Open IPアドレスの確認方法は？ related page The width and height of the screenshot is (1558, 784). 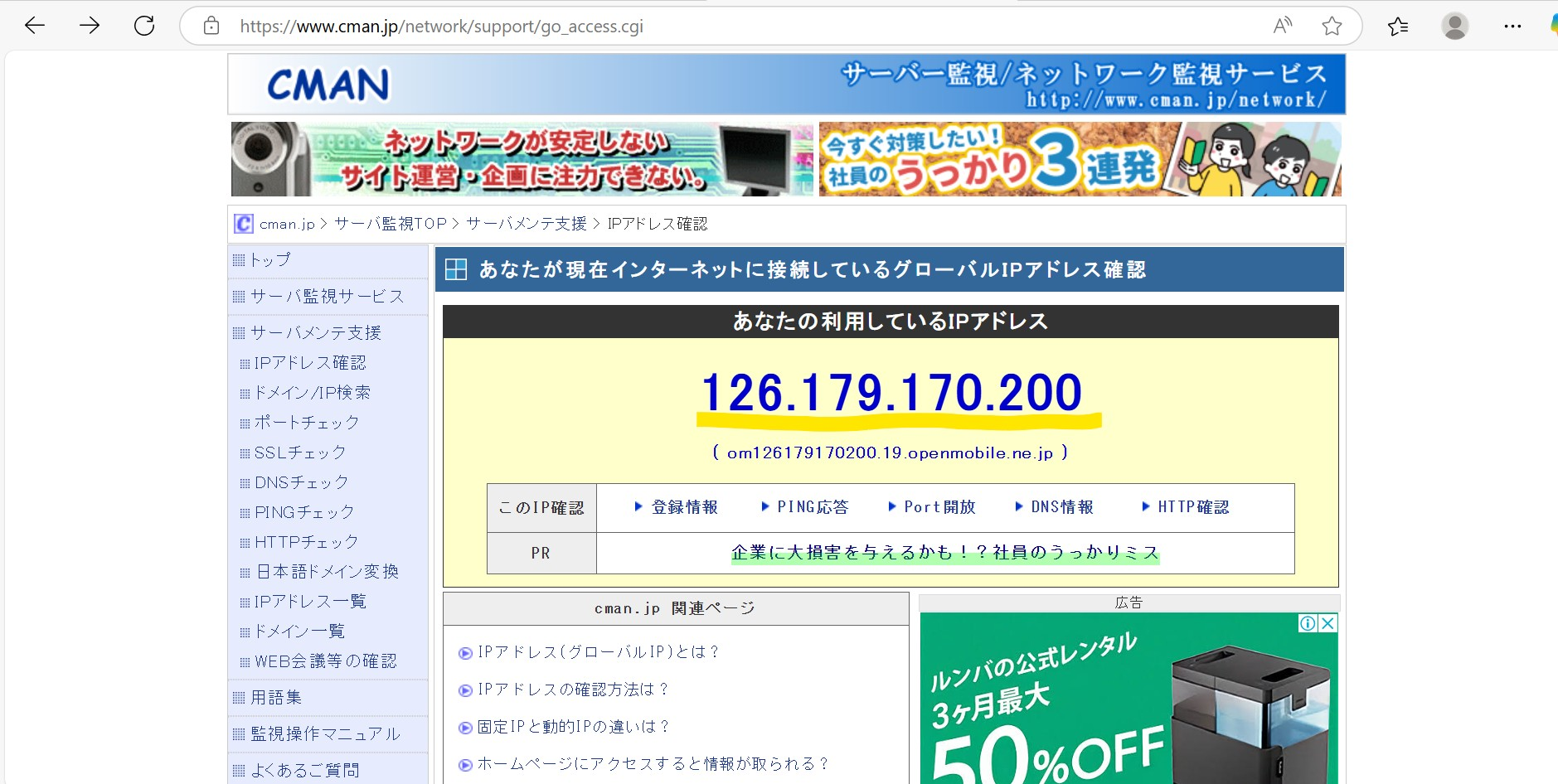573,690
